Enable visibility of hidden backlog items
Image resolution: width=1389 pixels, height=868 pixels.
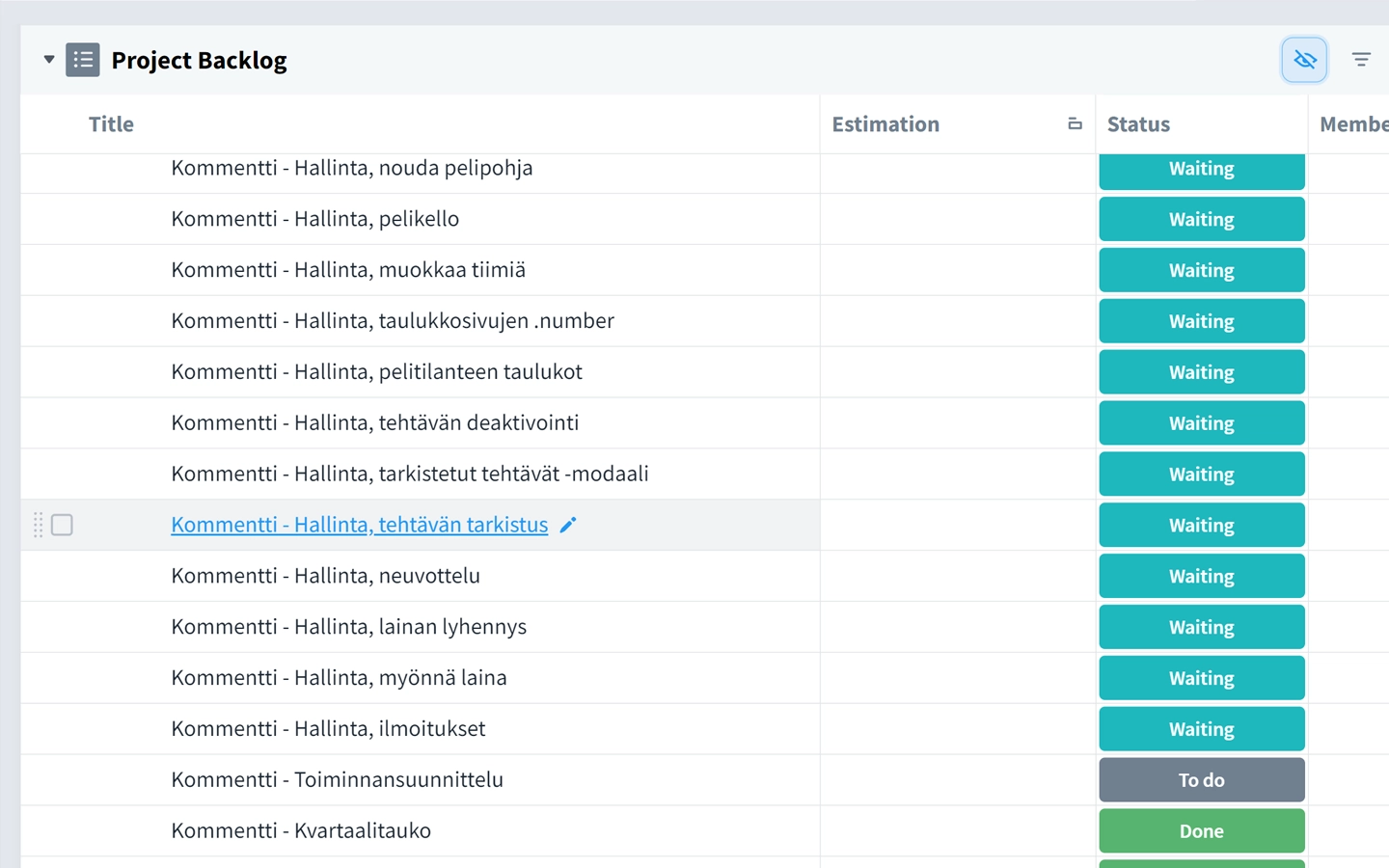coord(1304,59)
